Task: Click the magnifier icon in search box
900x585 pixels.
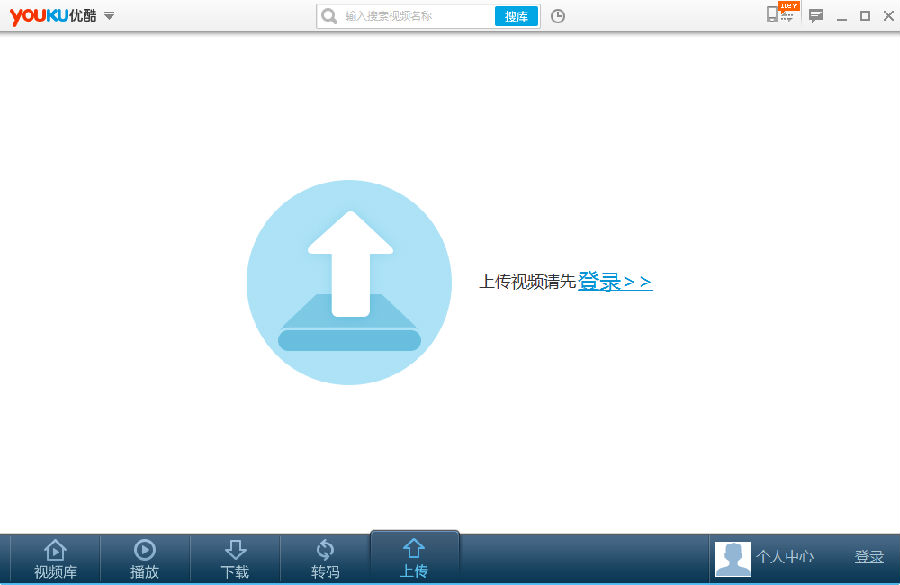Action: click(329, 16)
